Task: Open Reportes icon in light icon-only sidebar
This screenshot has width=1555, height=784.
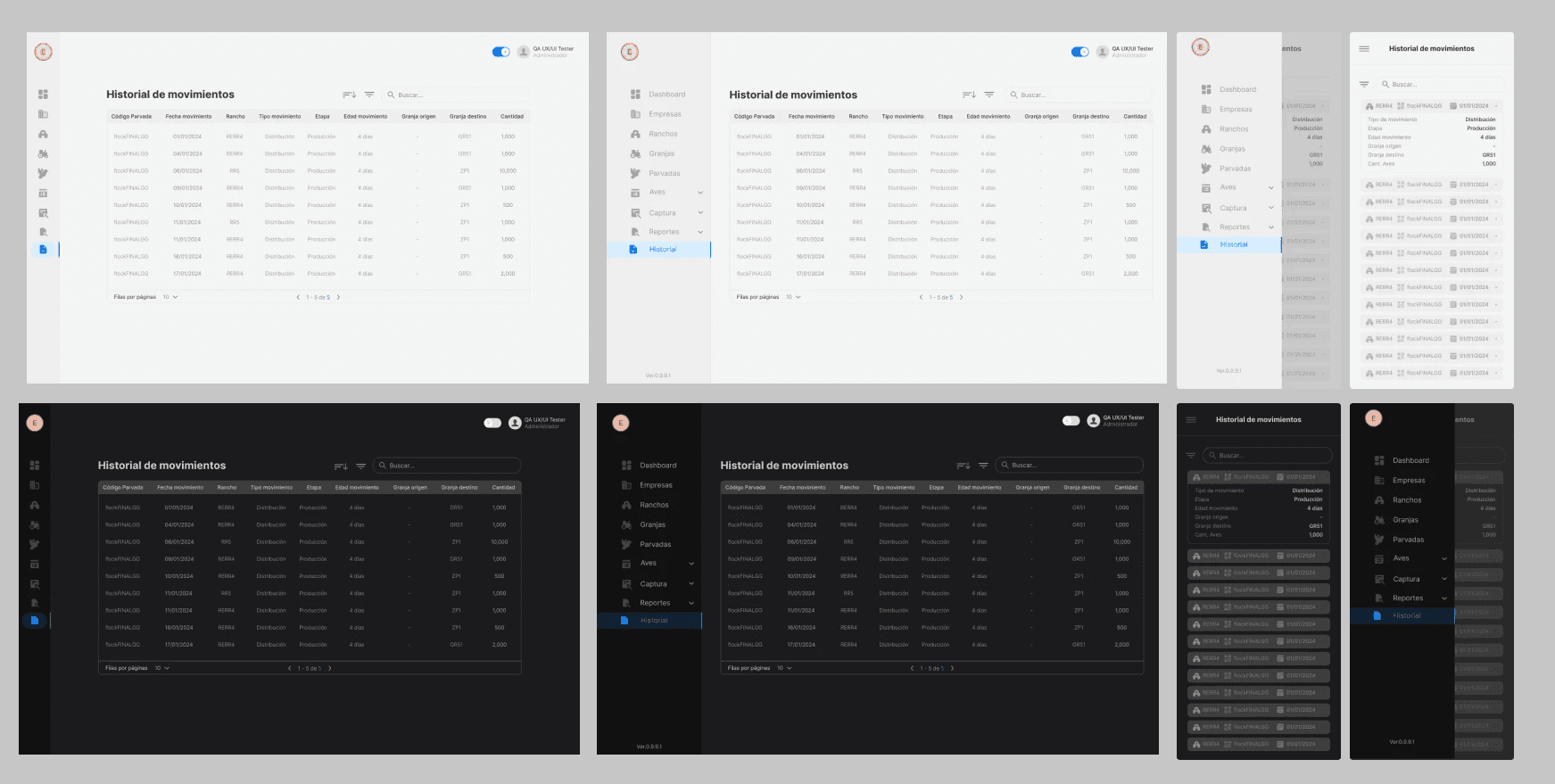Action: (x=43, y=232)
